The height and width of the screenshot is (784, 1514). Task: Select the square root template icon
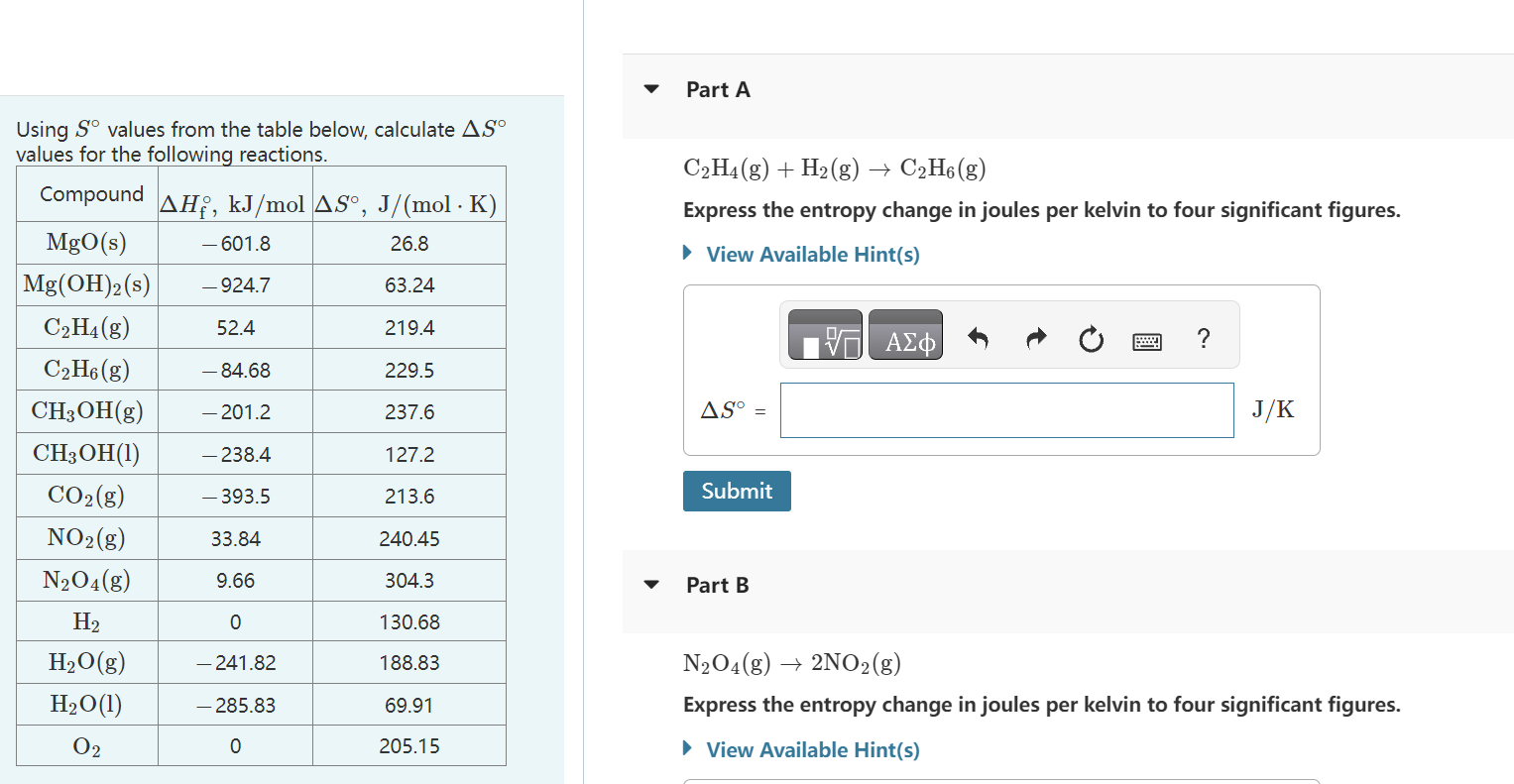coord(823,334)
